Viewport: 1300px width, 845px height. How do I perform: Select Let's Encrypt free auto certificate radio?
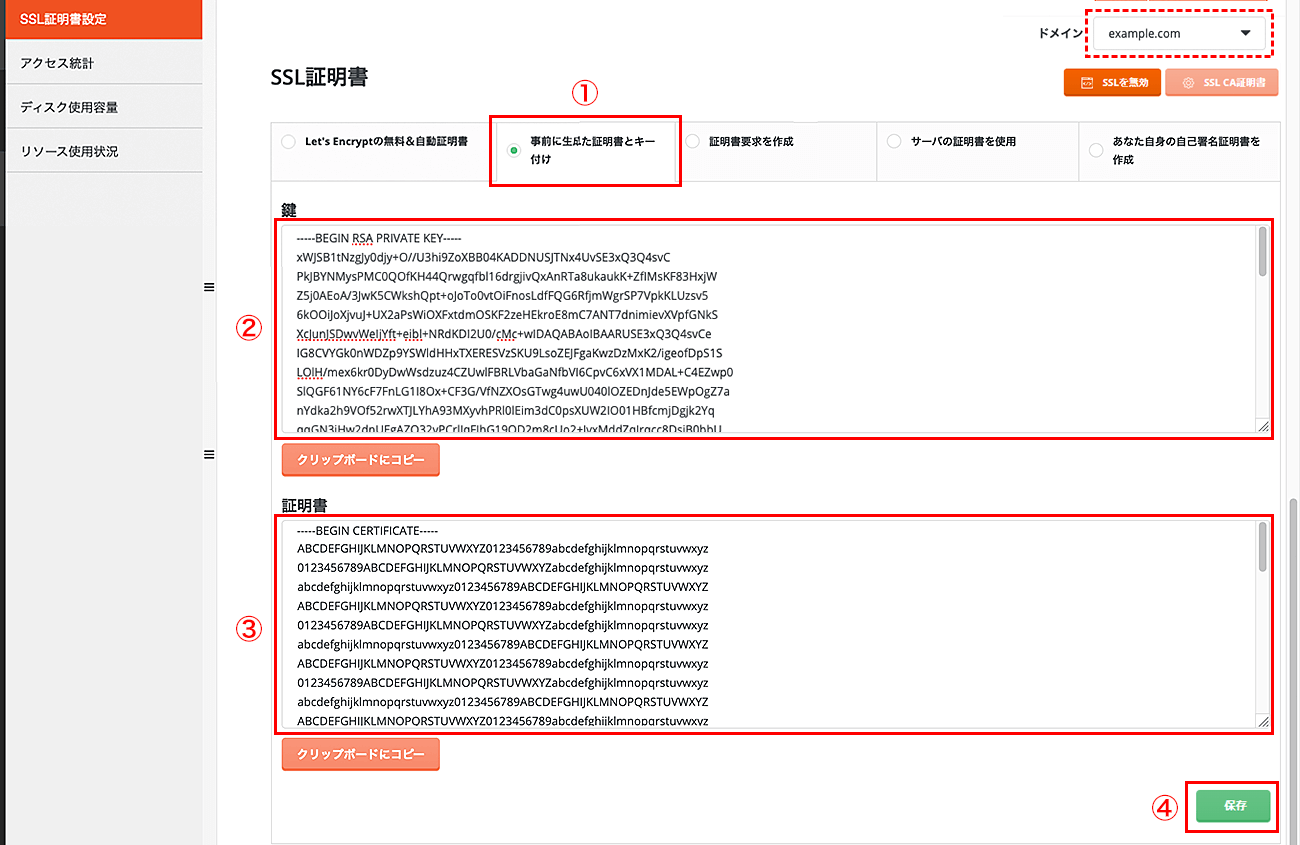(288, 142)
